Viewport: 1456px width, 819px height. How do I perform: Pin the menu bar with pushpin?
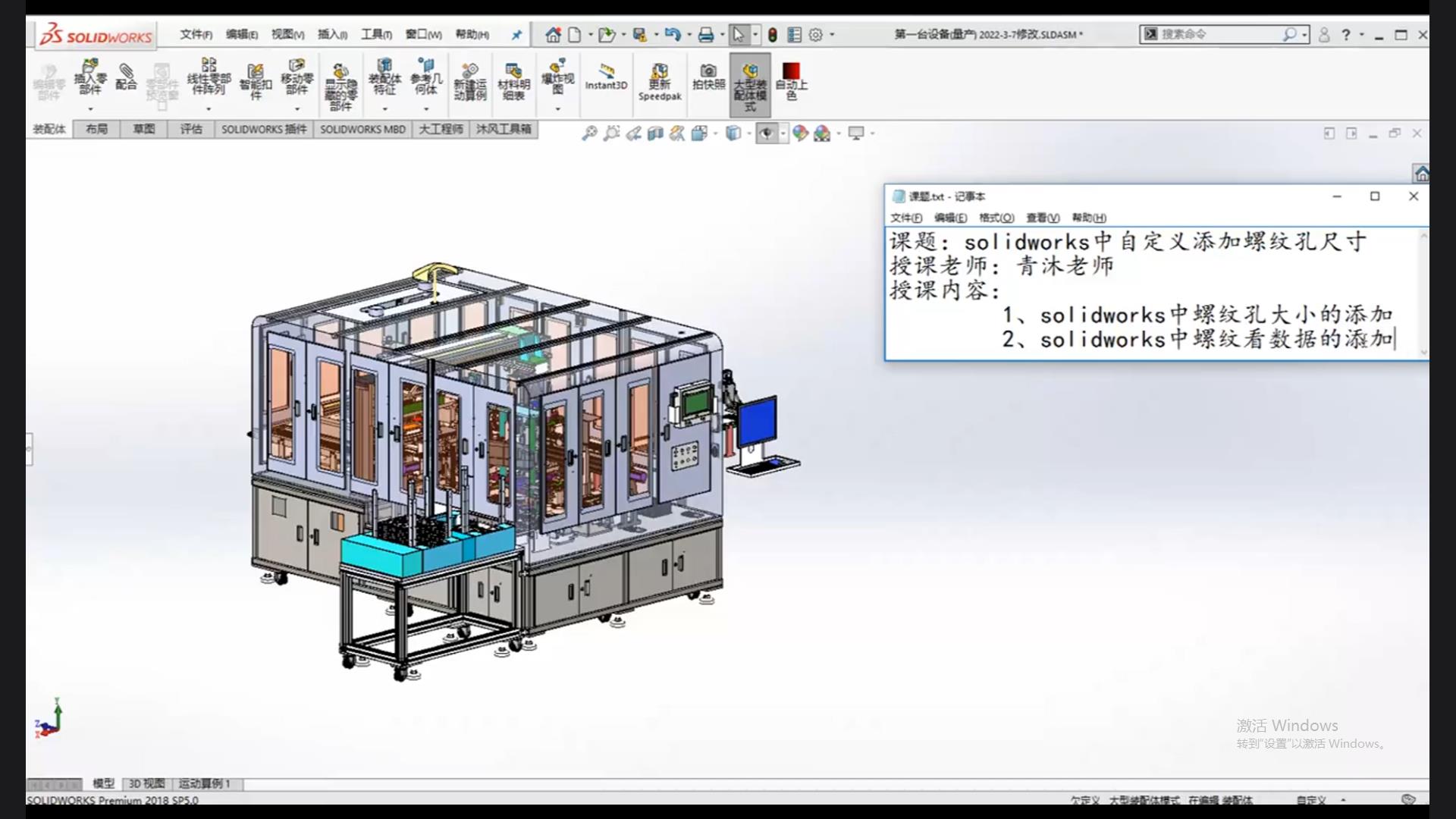pyautogui.click(x=516, y=35)
